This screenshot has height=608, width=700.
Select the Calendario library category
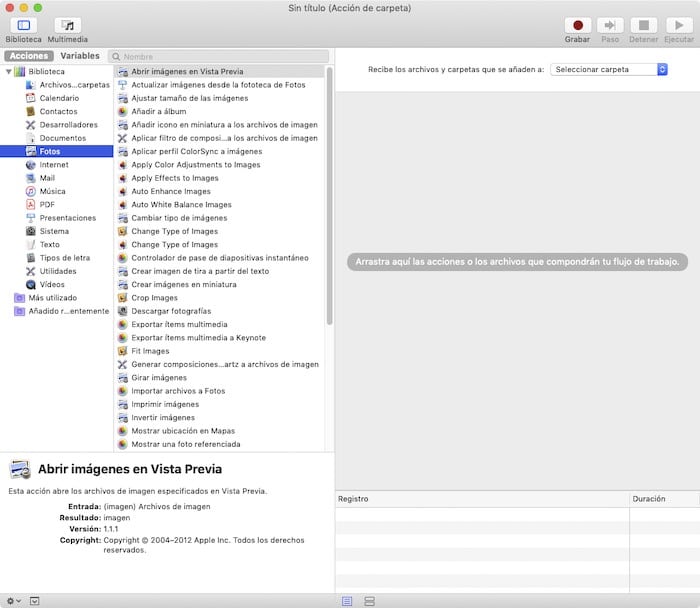point(59,98)
